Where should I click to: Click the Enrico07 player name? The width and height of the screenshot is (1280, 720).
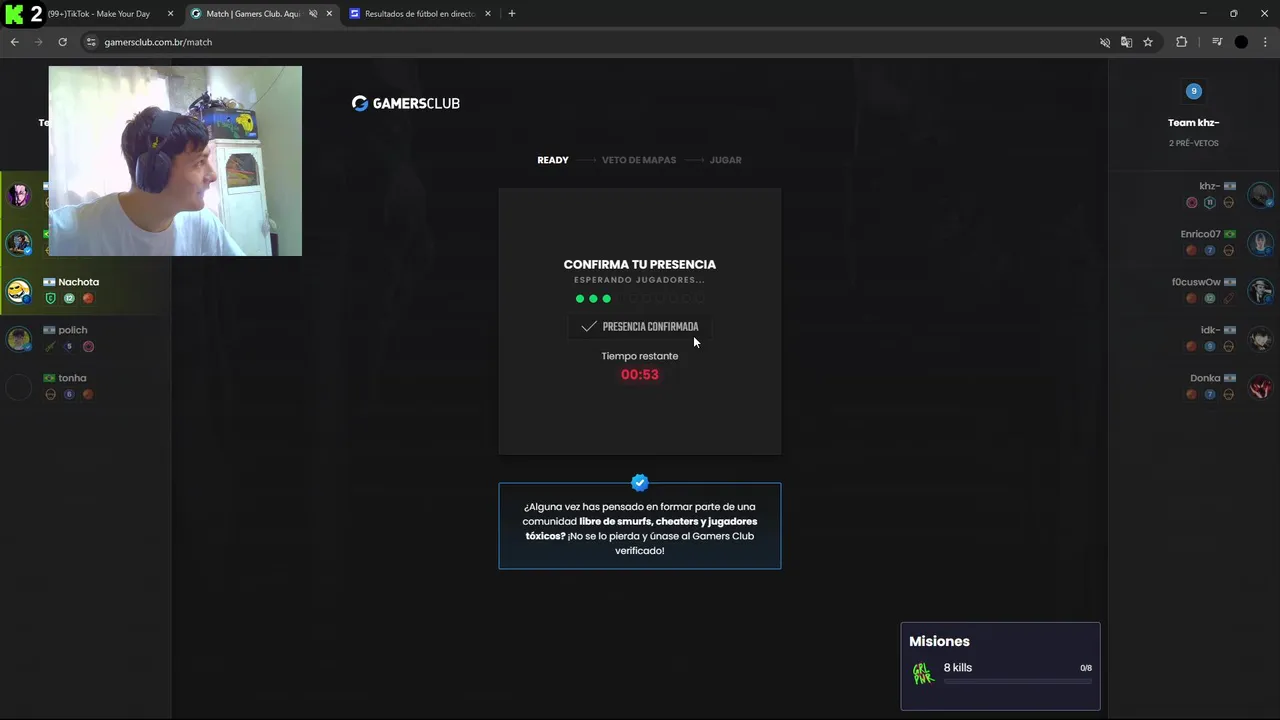(x=1200, y=234)
